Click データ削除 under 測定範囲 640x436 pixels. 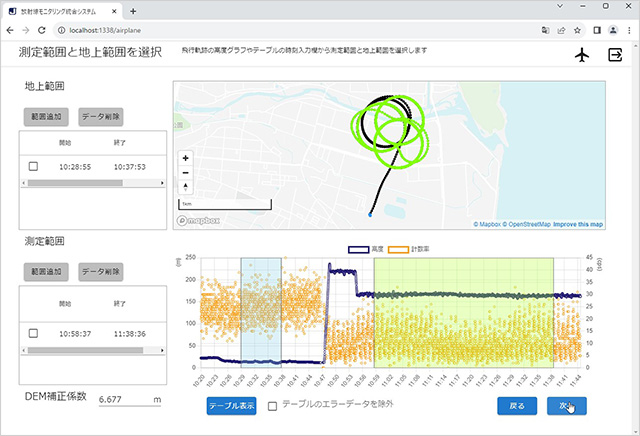tap(100, 272)
